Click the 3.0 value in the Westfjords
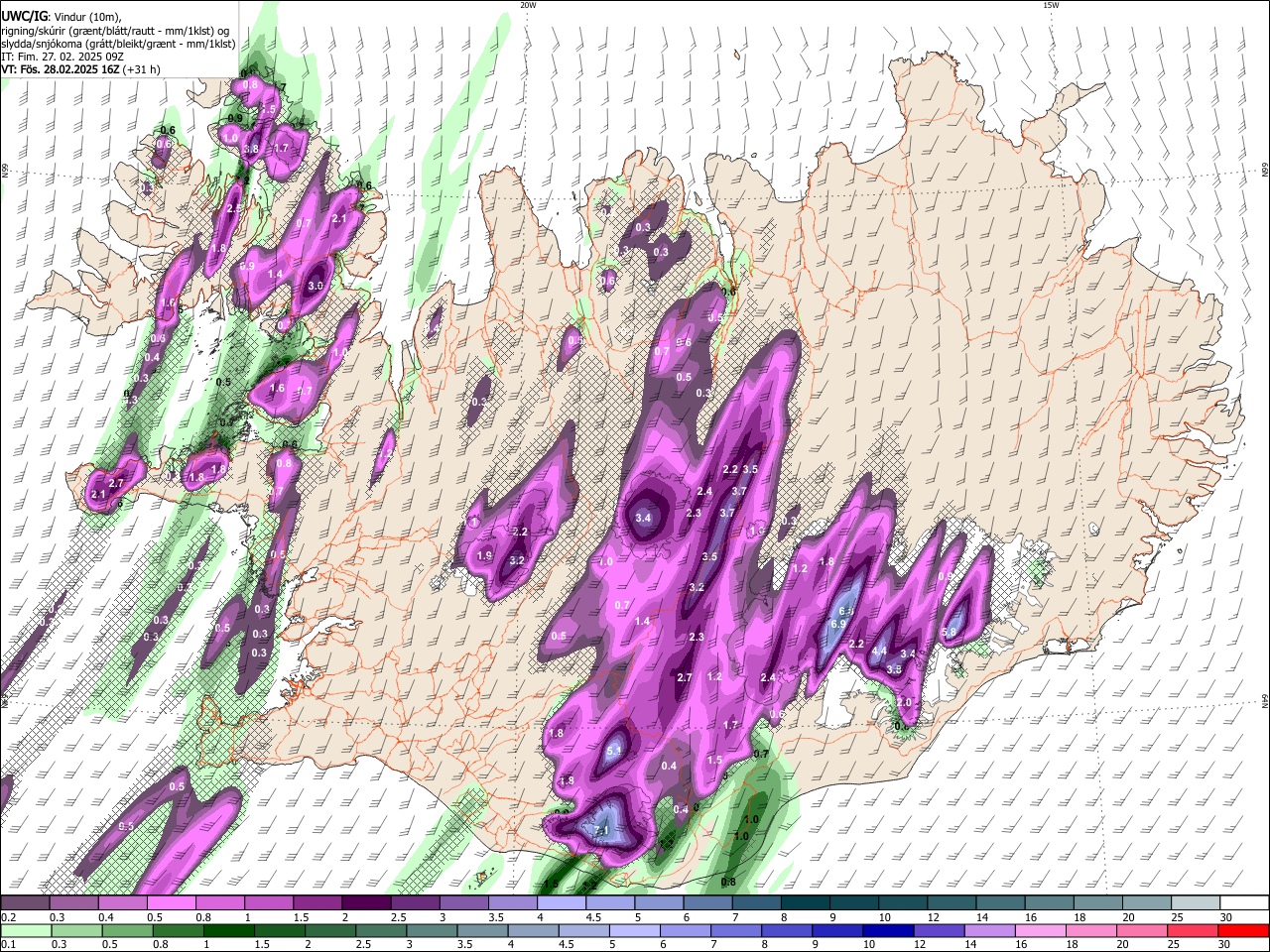The width and height of the screenshot is (1270, 952). (x=316, y=286)
